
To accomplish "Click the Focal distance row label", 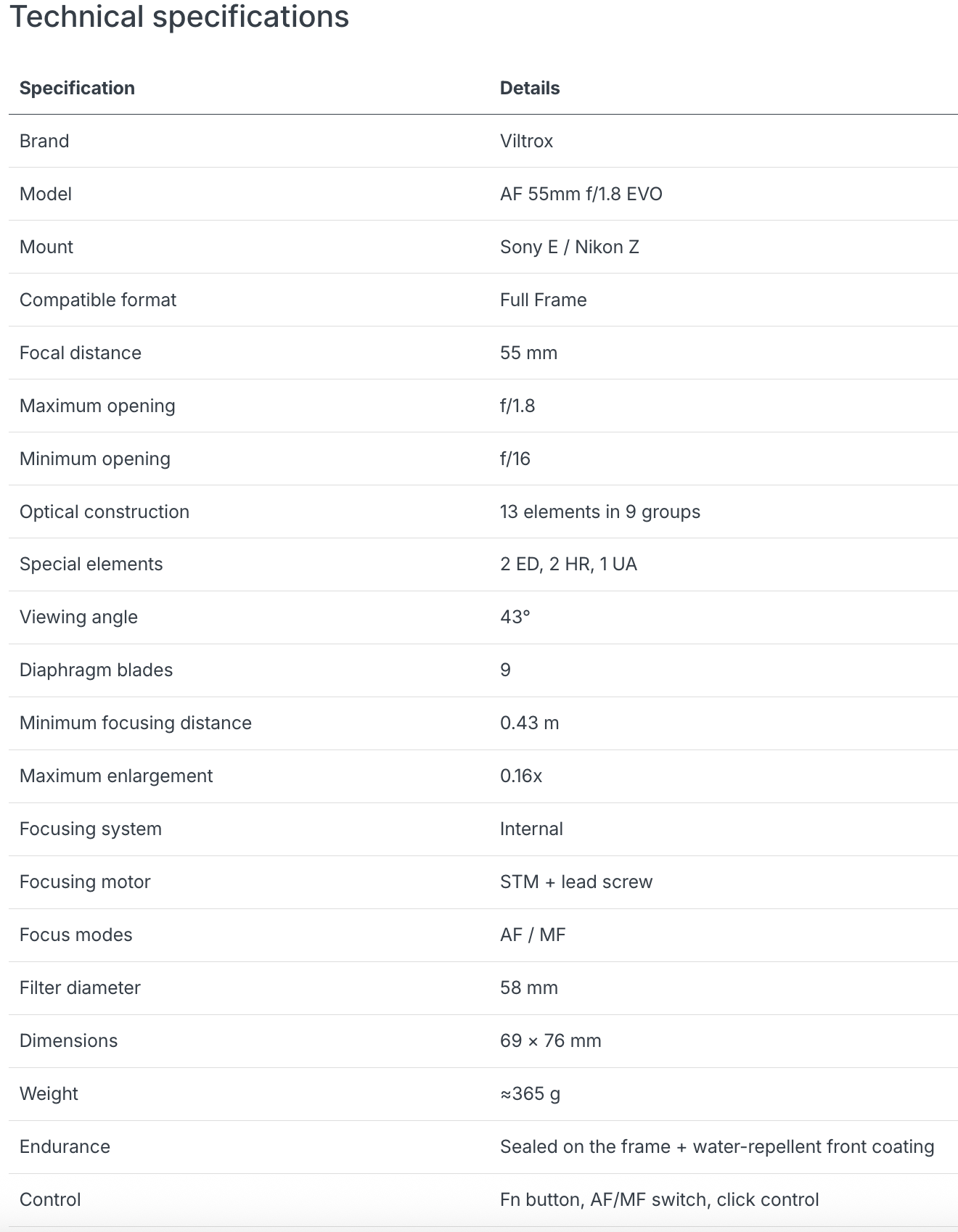I will [81, 353].
